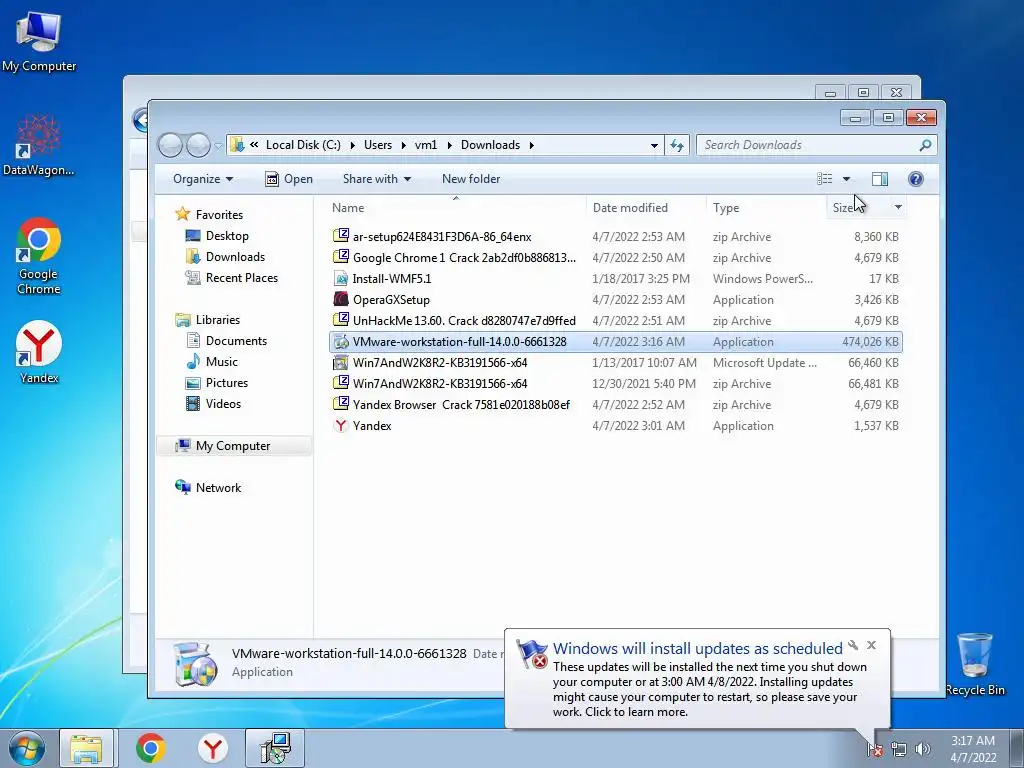Select the Yandex Browser Crack archive
The image size is (1024, 768).
[x=615, y=405]
